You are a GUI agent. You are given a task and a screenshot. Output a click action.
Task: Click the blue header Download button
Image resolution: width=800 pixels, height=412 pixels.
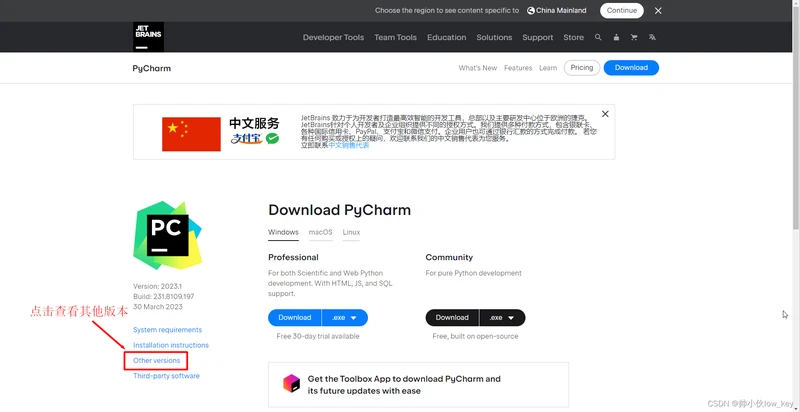pos(631,68)
